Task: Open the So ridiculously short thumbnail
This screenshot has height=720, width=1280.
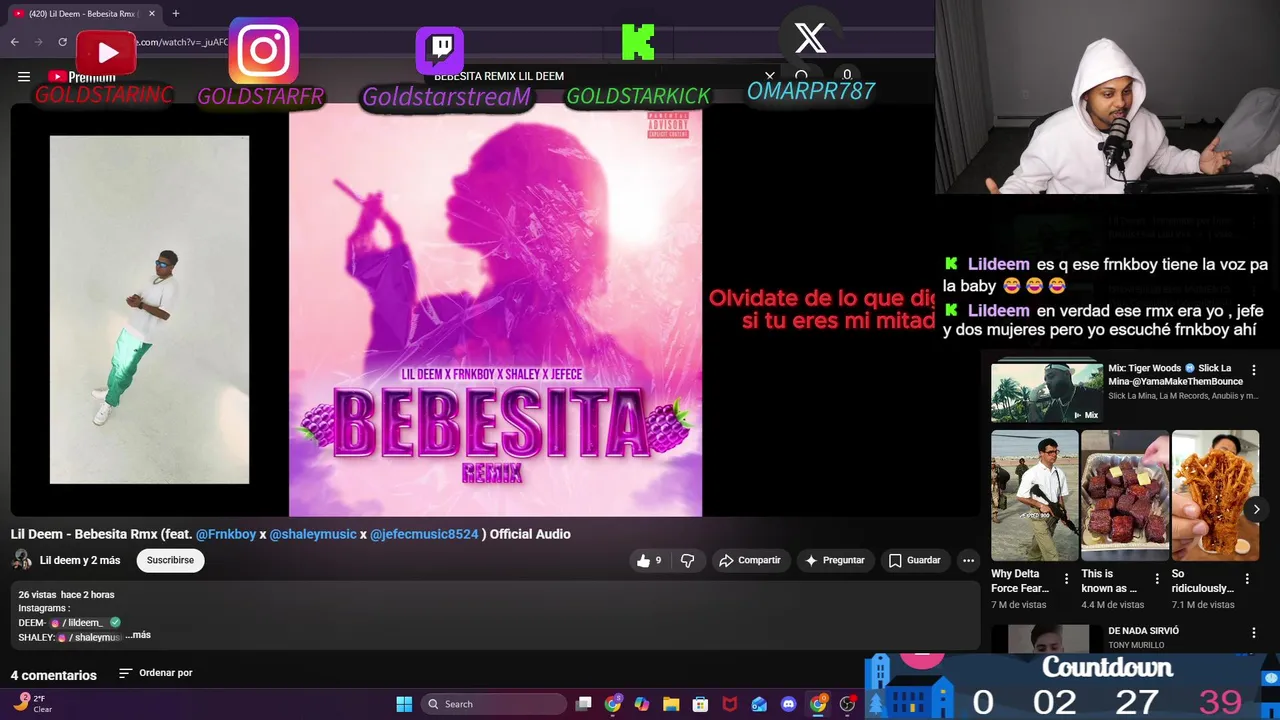Action: pos(1214,495)
